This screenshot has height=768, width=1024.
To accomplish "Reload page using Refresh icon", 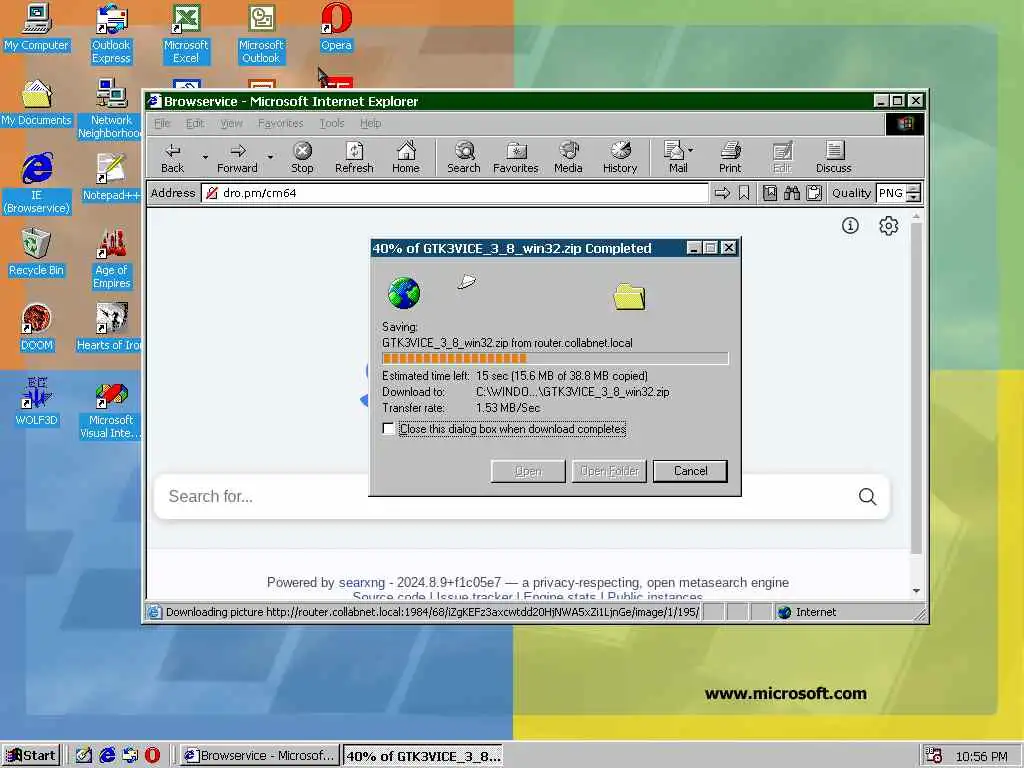I will (354, 157).
